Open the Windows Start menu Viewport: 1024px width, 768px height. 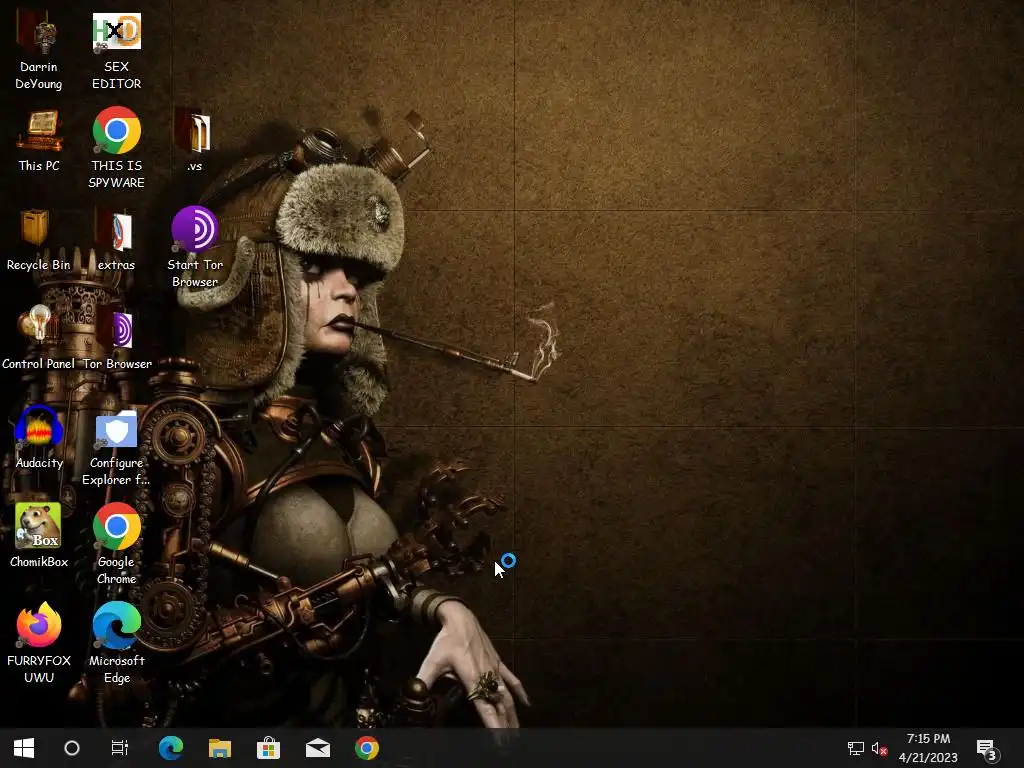pos(24,748)
